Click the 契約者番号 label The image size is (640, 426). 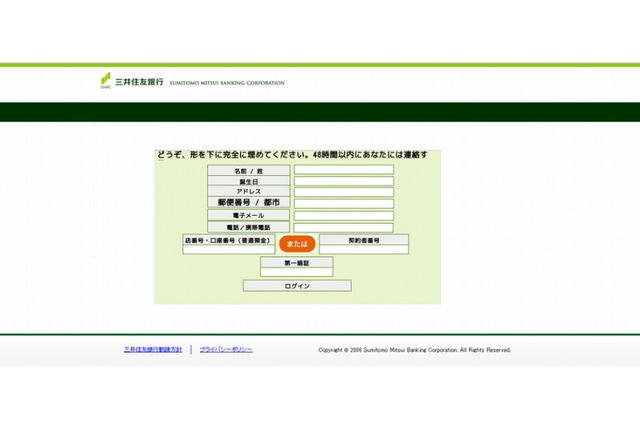pyautogui.click(x=364, y=240)
